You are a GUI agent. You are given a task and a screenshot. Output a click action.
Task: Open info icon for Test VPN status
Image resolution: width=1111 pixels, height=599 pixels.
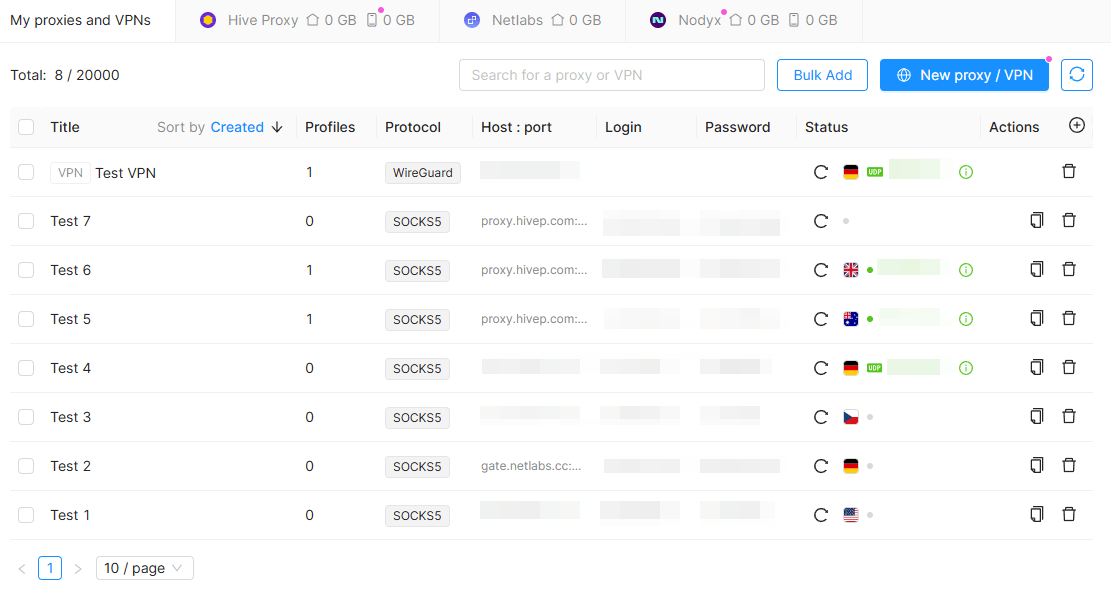(966, 172)
